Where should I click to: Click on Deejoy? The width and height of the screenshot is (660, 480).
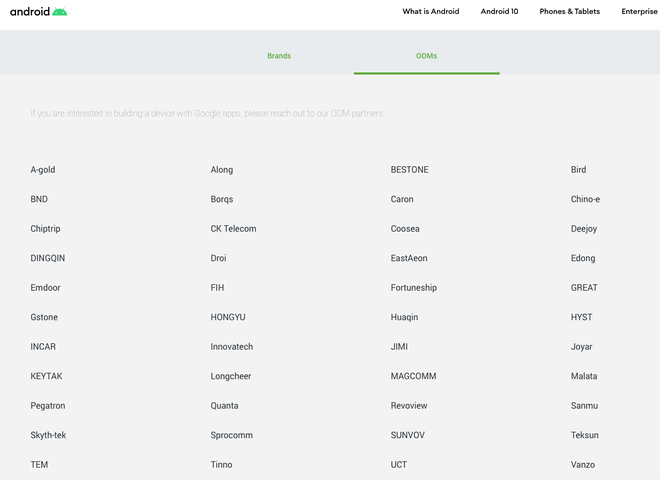[584, 229]
